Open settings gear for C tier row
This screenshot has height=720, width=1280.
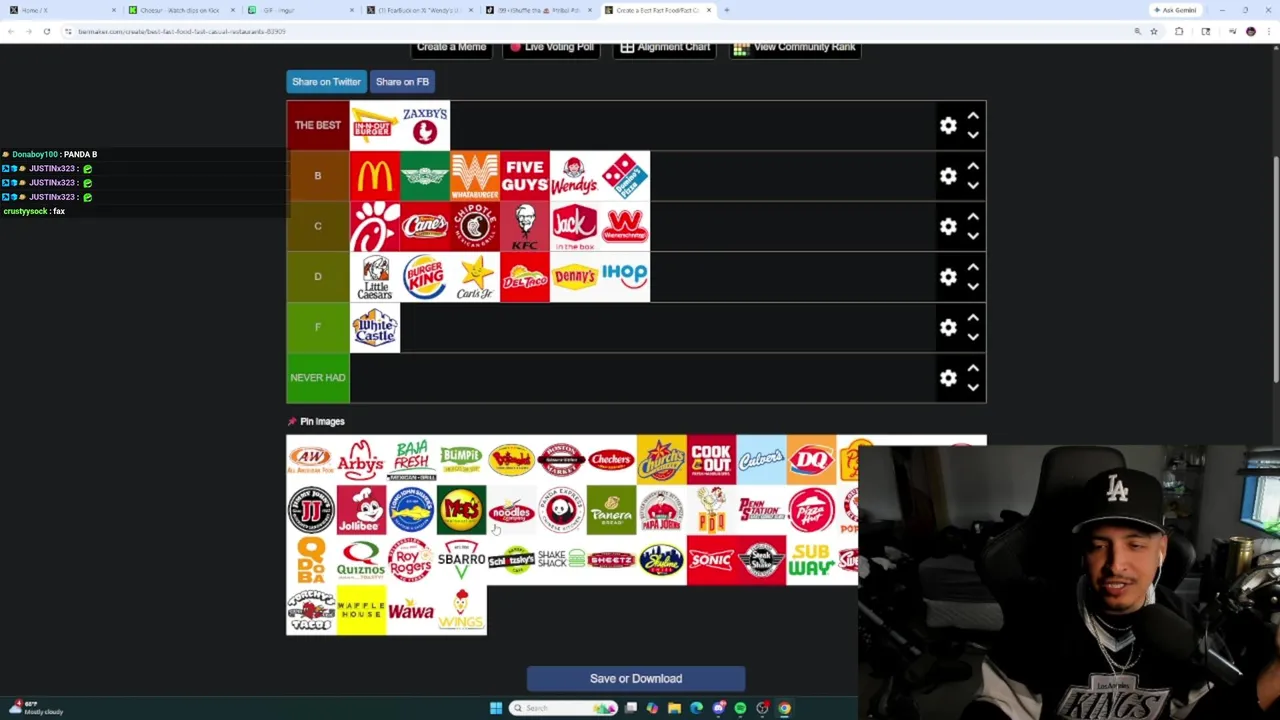[x=948, y=227]
